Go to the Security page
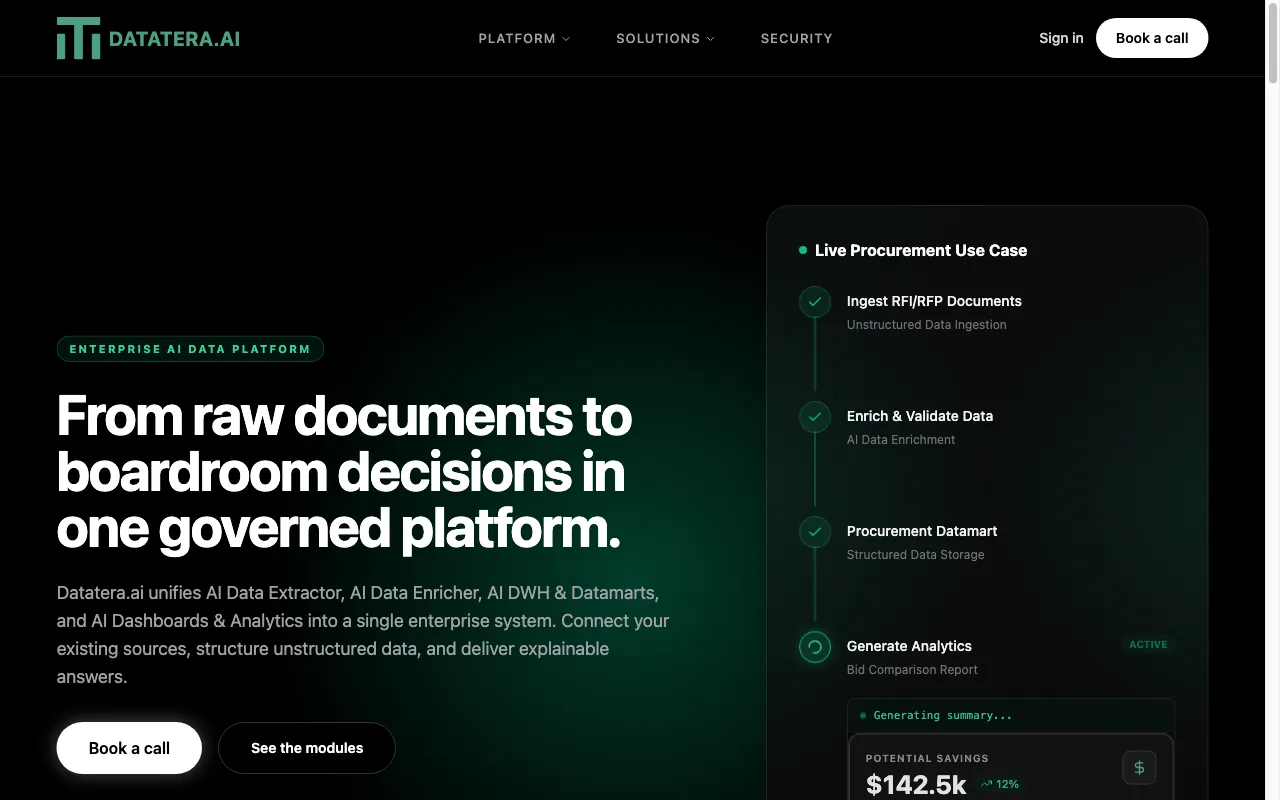The height and width of the screenshot is (800, 1280). click(796, 38)
